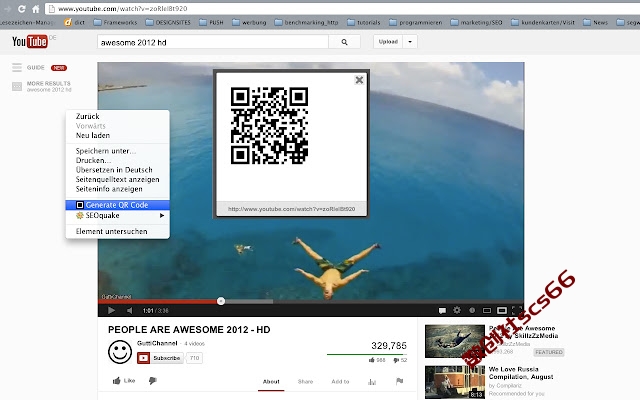Viewport: 640px width, 400px height.
Task: Enter full screen mode
Action: click(516, 310)
